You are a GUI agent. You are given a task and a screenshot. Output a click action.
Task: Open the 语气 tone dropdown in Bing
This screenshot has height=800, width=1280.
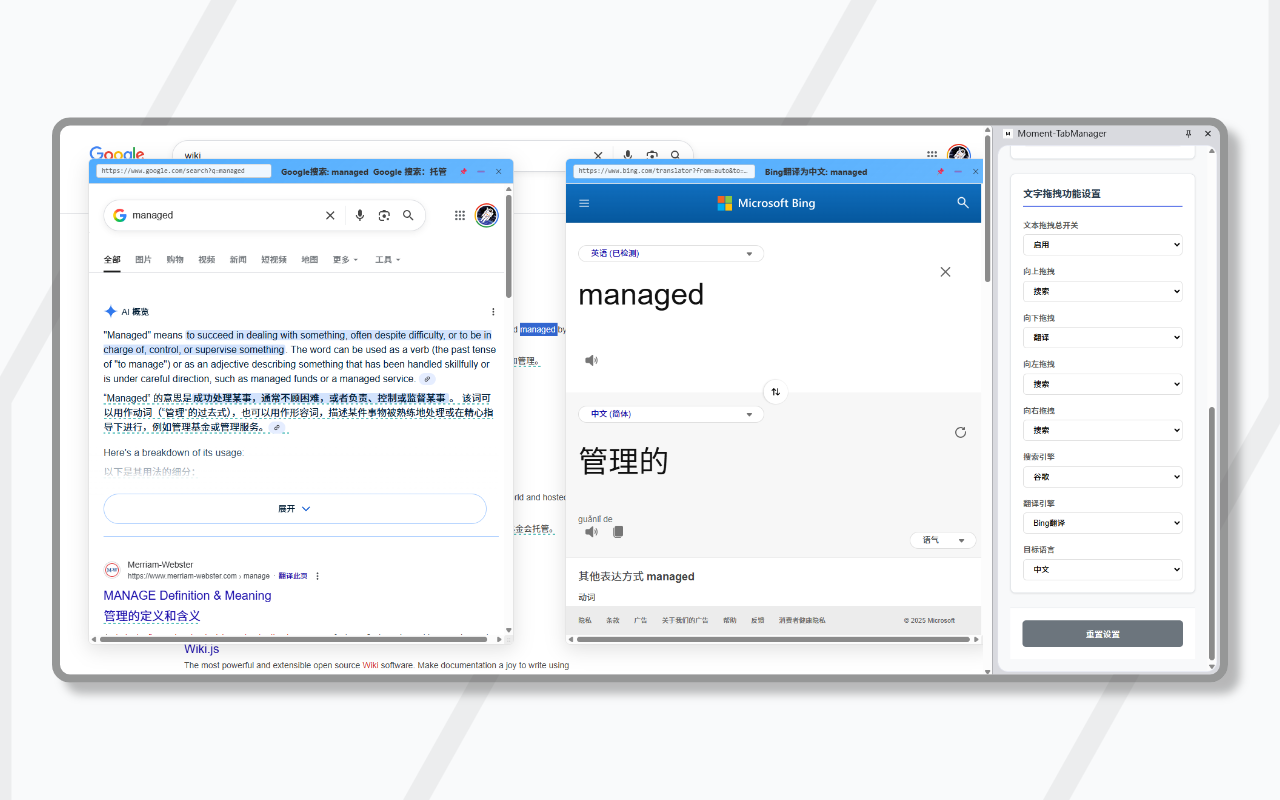click(943, 540)
